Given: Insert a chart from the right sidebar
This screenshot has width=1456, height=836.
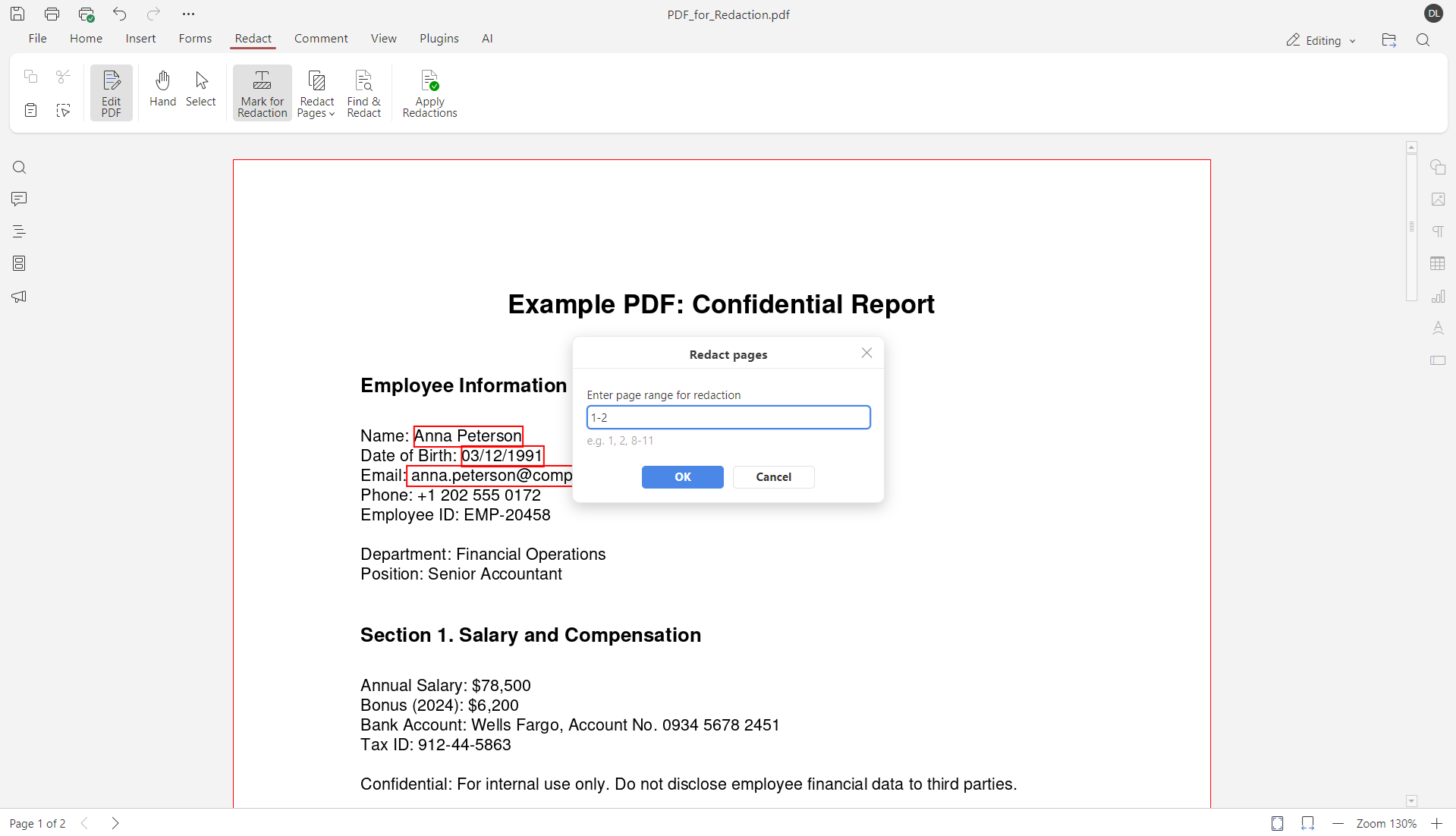Looking at the screenshot, I should (x=1439, y=296).
